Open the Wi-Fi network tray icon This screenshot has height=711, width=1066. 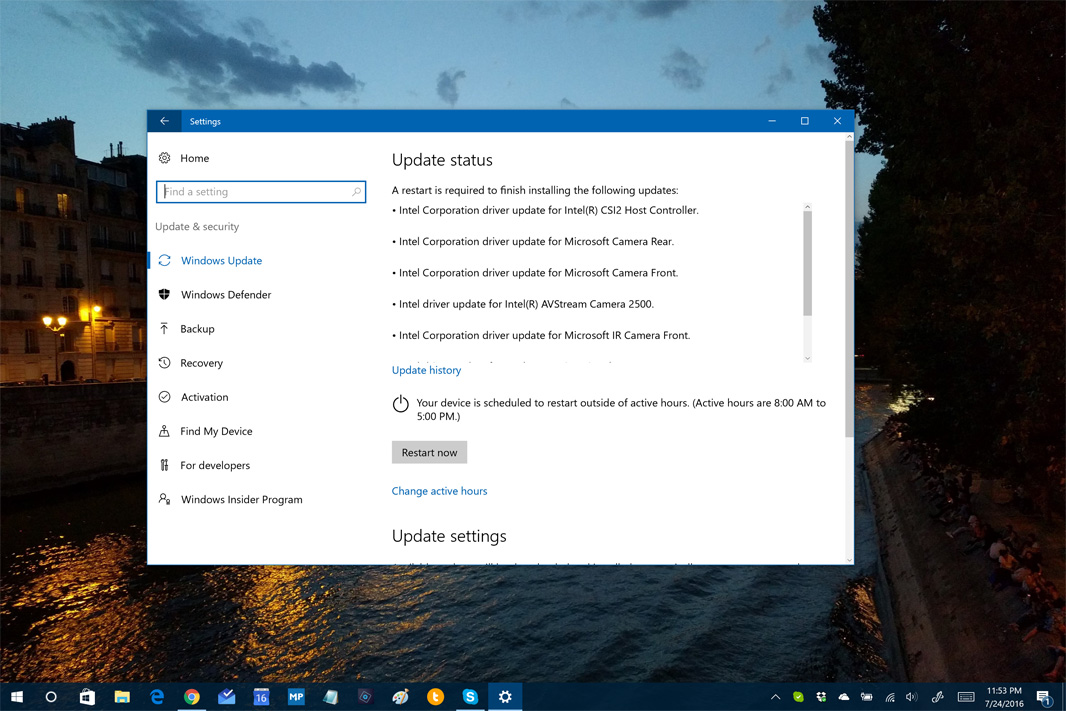pyautogui.click(x=889, y=697)
